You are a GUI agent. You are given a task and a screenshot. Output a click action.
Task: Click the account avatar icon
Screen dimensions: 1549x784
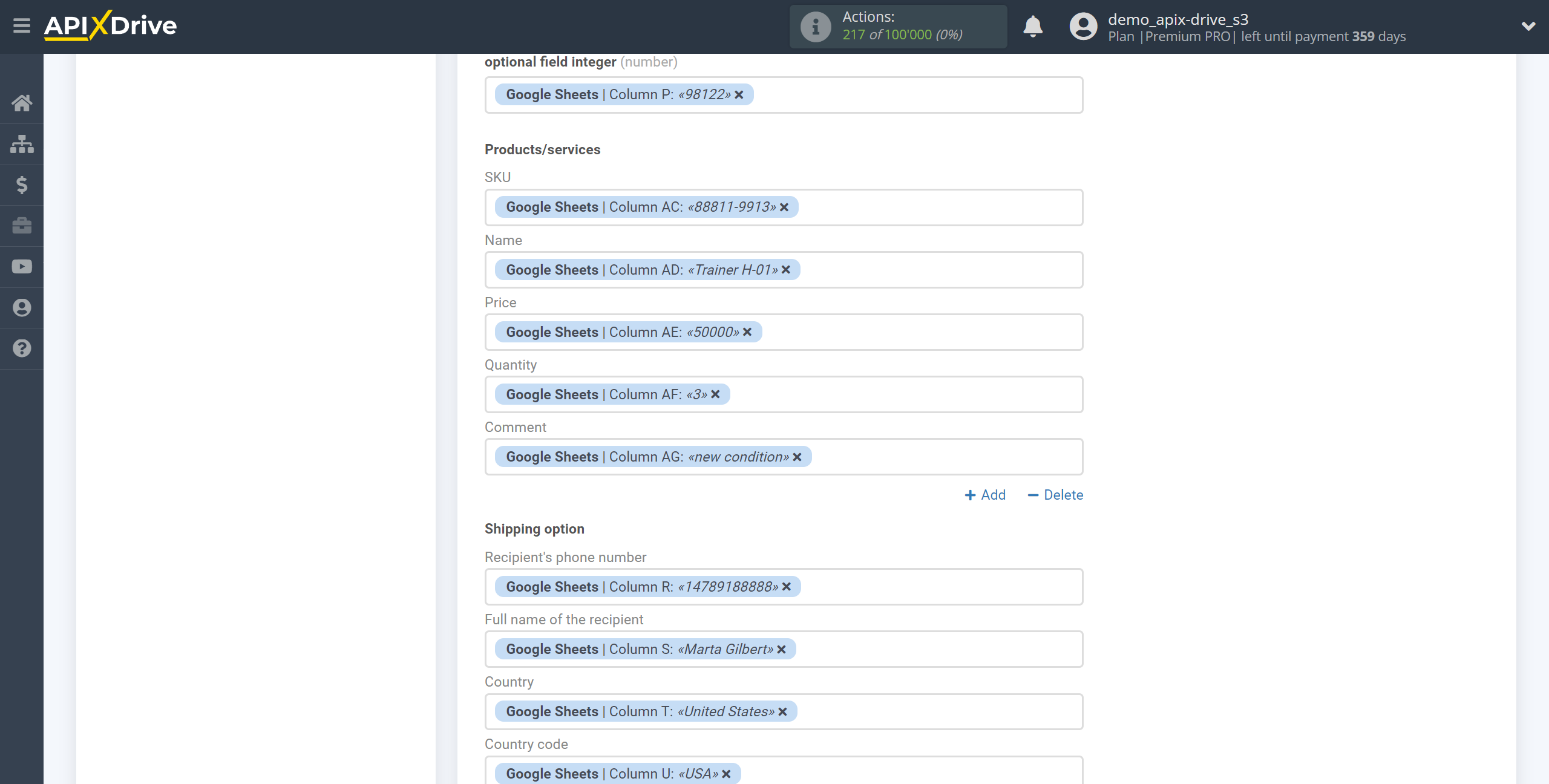pyautogui.click(x=1083, y=27)
